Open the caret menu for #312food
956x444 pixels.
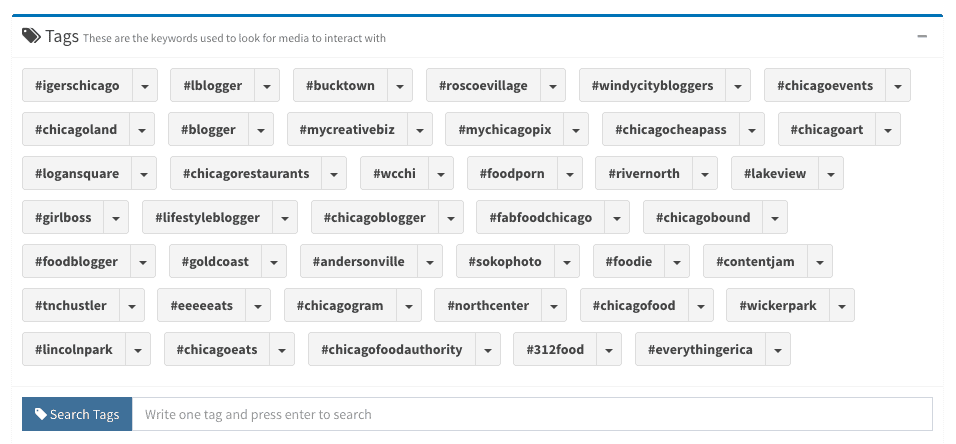(608, 349)
